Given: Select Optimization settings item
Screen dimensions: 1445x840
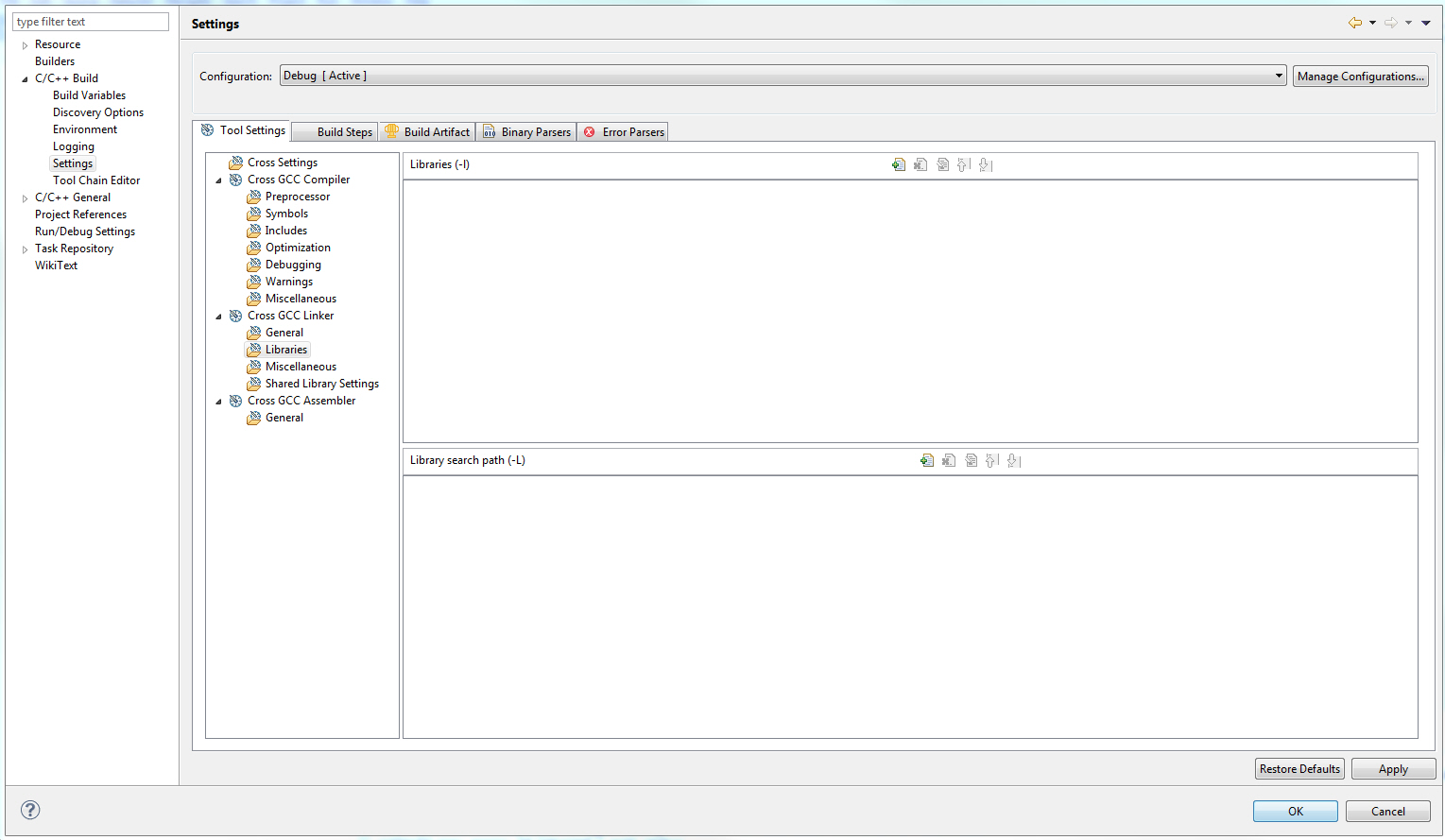Looking at the screenshot, I should tap(298, 248).
